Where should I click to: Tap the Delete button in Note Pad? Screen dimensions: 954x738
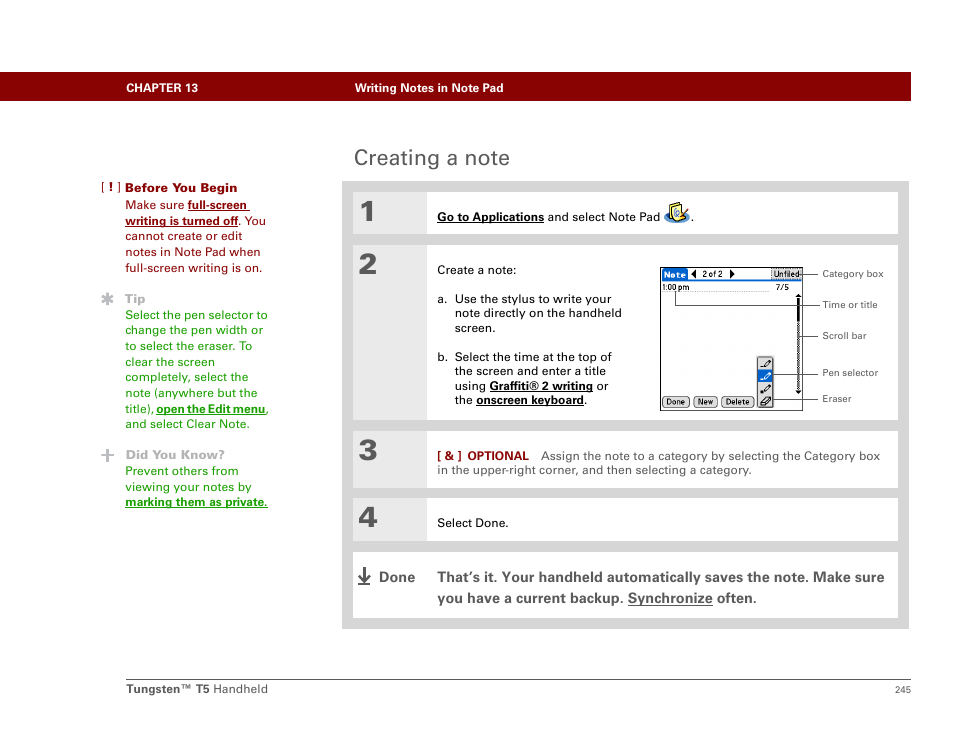point(737,402)
